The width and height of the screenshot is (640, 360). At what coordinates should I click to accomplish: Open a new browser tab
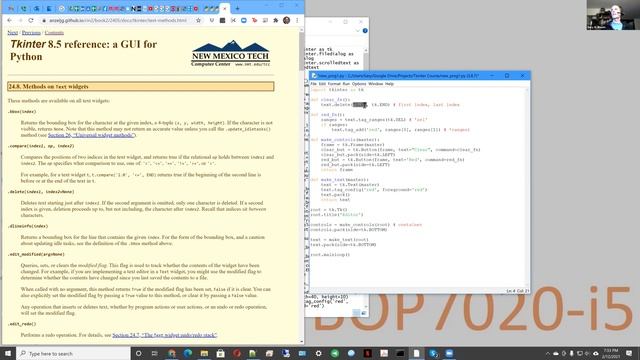point(237,8)
